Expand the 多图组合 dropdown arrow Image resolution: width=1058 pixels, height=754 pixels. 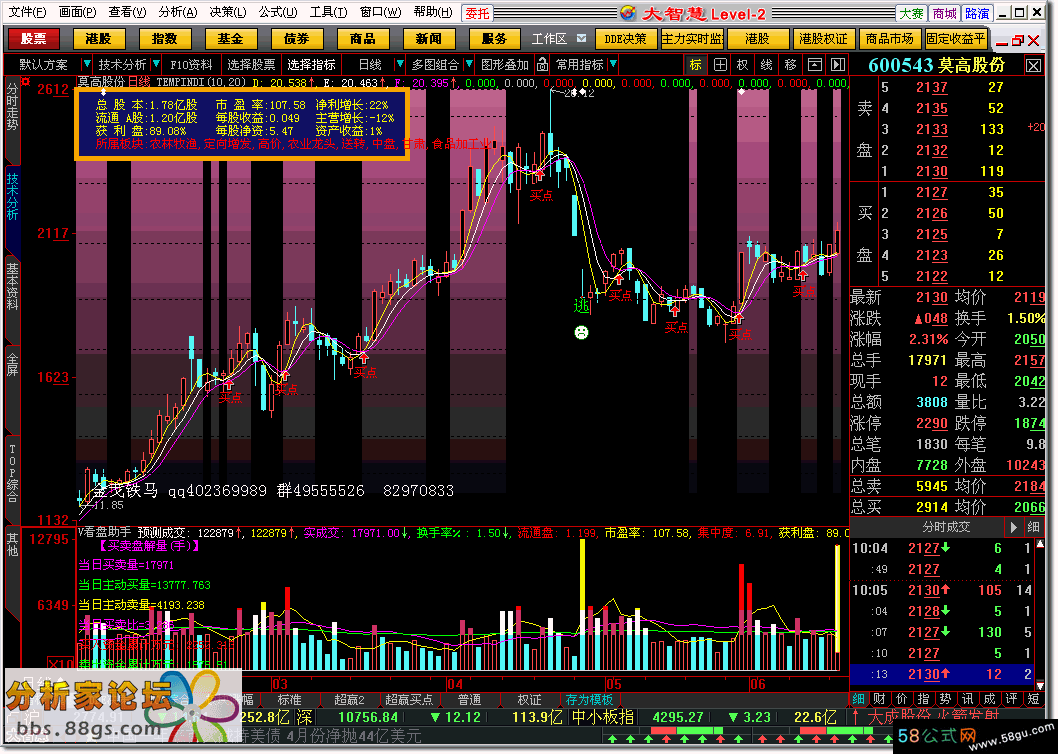[x=469, y=65]
